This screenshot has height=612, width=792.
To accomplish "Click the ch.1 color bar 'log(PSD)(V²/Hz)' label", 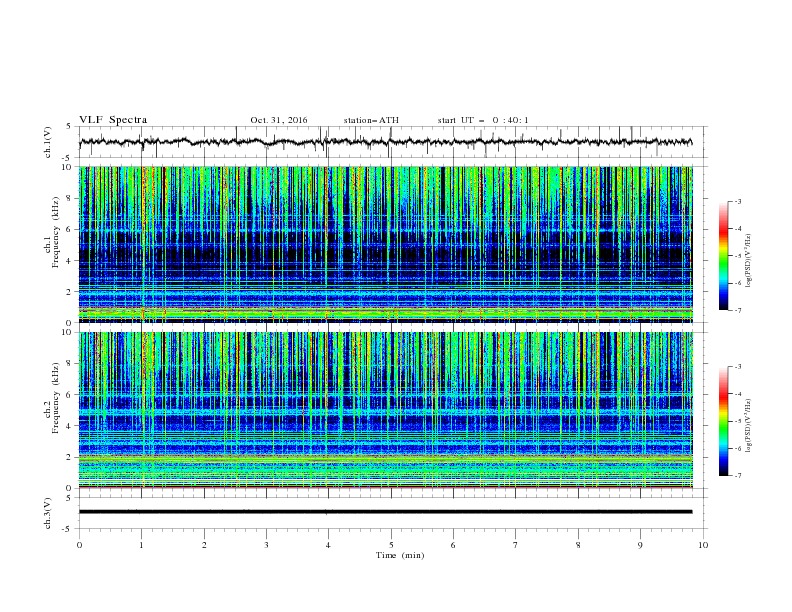I will (x=749, y=261).
